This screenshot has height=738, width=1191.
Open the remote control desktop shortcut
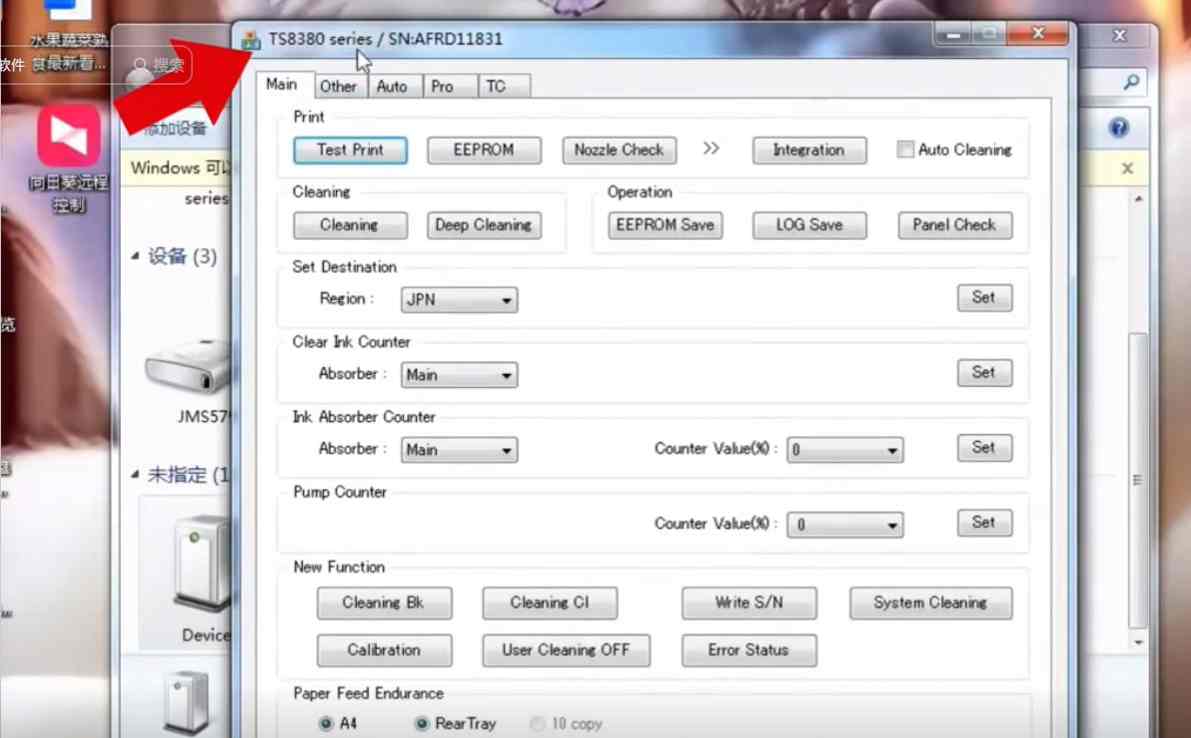coord(69,137)
